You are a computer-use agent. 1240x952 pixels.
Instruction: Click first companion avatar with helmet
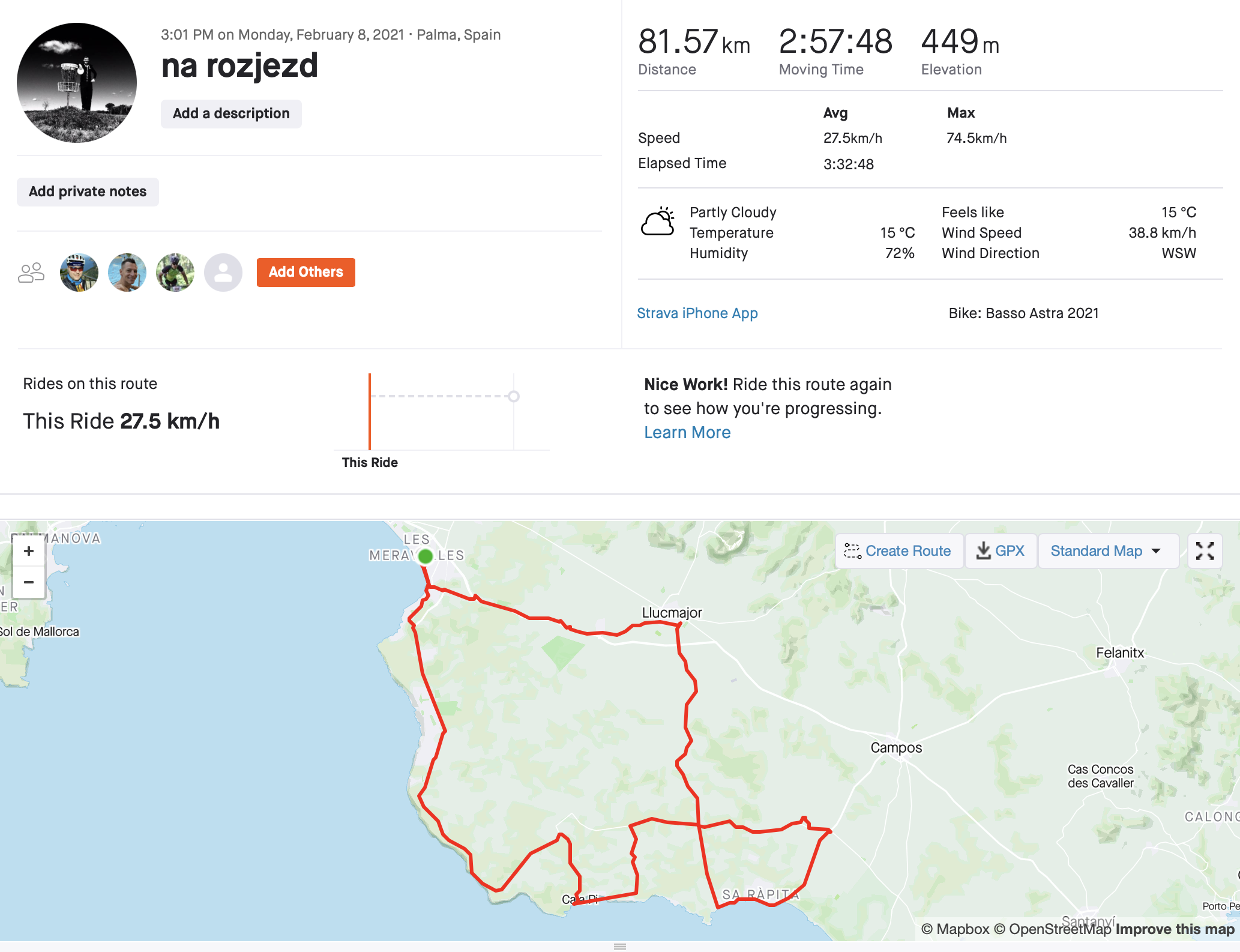pyautogui.click(x=79, y=273)
